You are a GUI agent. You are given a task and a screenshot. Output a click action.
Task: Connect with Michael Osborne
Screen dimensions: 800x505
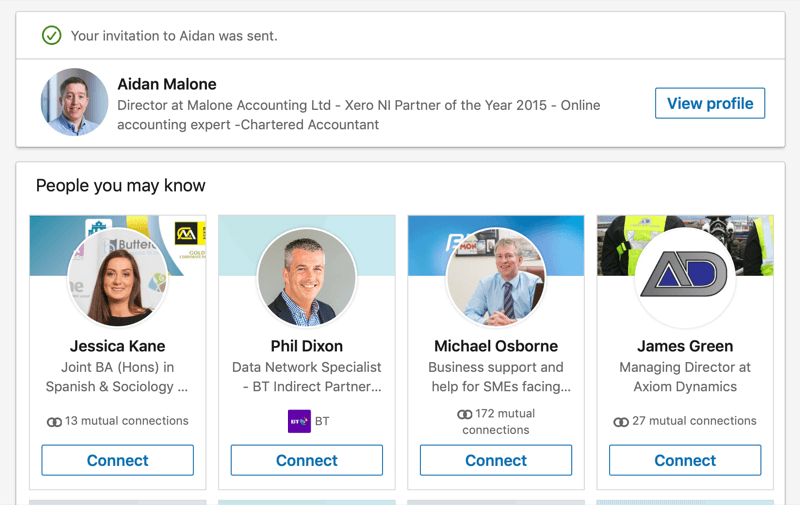[496, 460]
